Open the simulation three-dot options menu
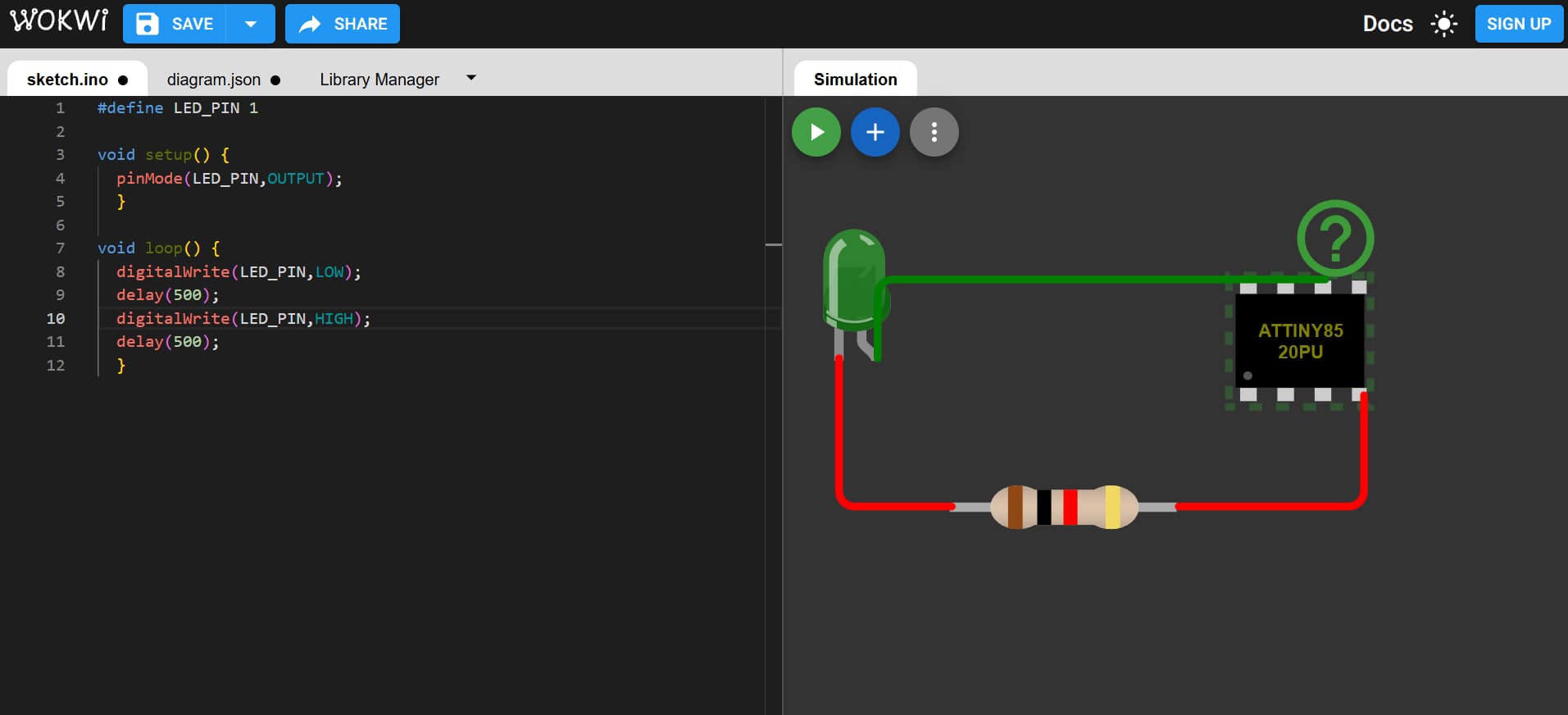The width and height of the screenshot is (1568, 715). [934, 132]
